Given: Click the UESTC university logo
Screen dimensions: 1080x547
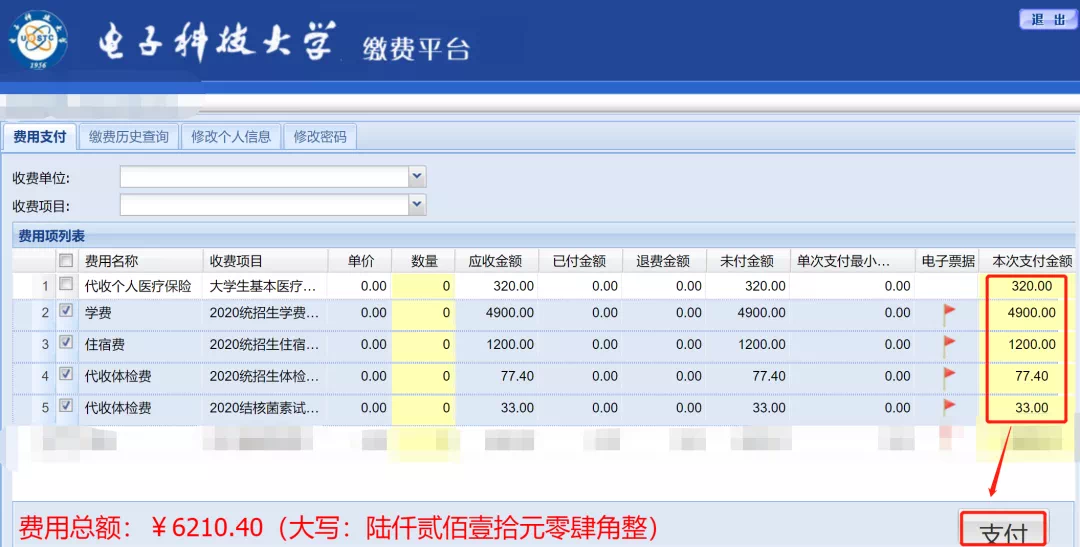Looking at the screenshot, I should [x=39, y=40].
